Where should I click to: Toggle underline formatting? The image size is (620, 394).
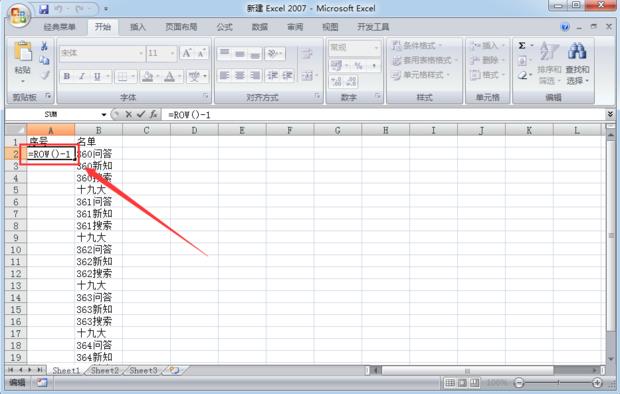97,76
